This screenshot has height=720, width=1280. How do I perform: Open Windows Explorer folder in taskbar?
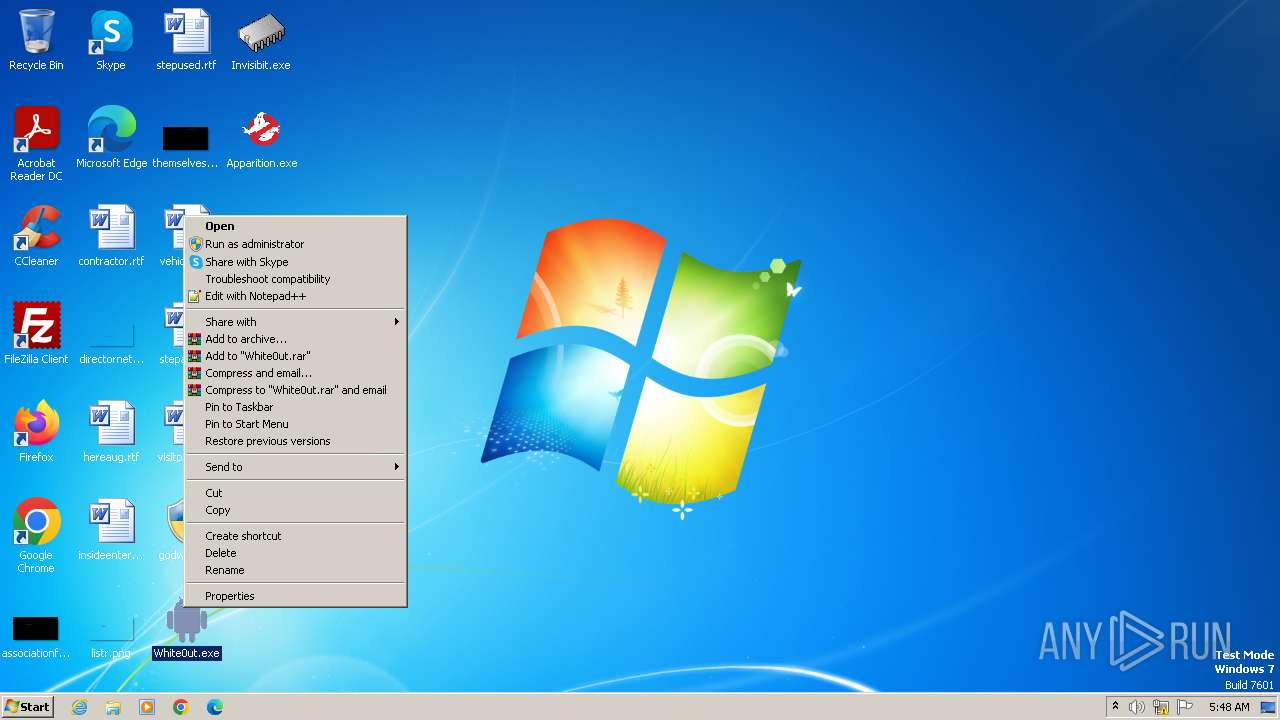click(x=113, y=707)
